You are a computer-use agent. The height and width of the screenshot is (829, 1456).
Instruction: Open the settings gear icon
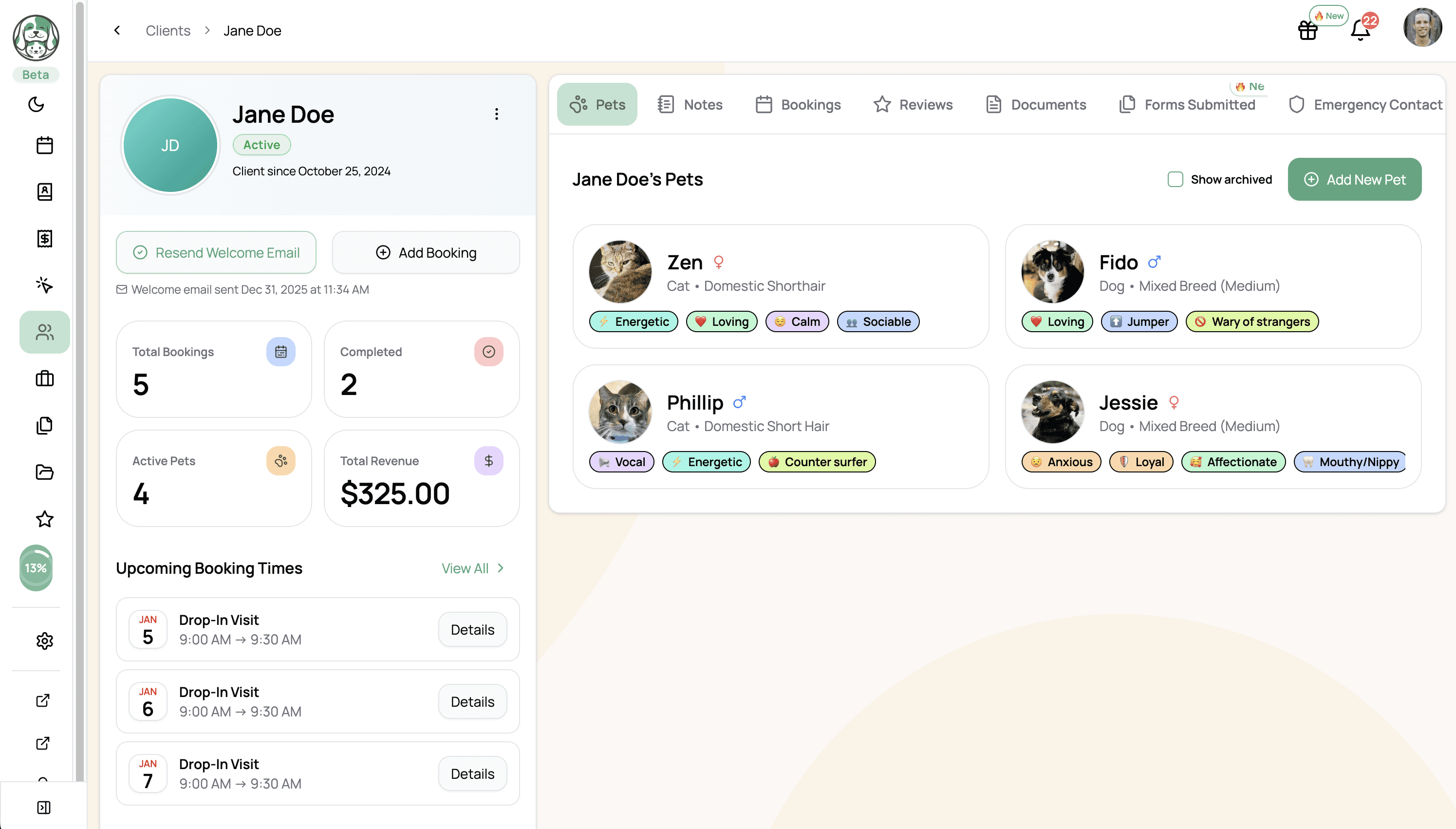(44, 641)
